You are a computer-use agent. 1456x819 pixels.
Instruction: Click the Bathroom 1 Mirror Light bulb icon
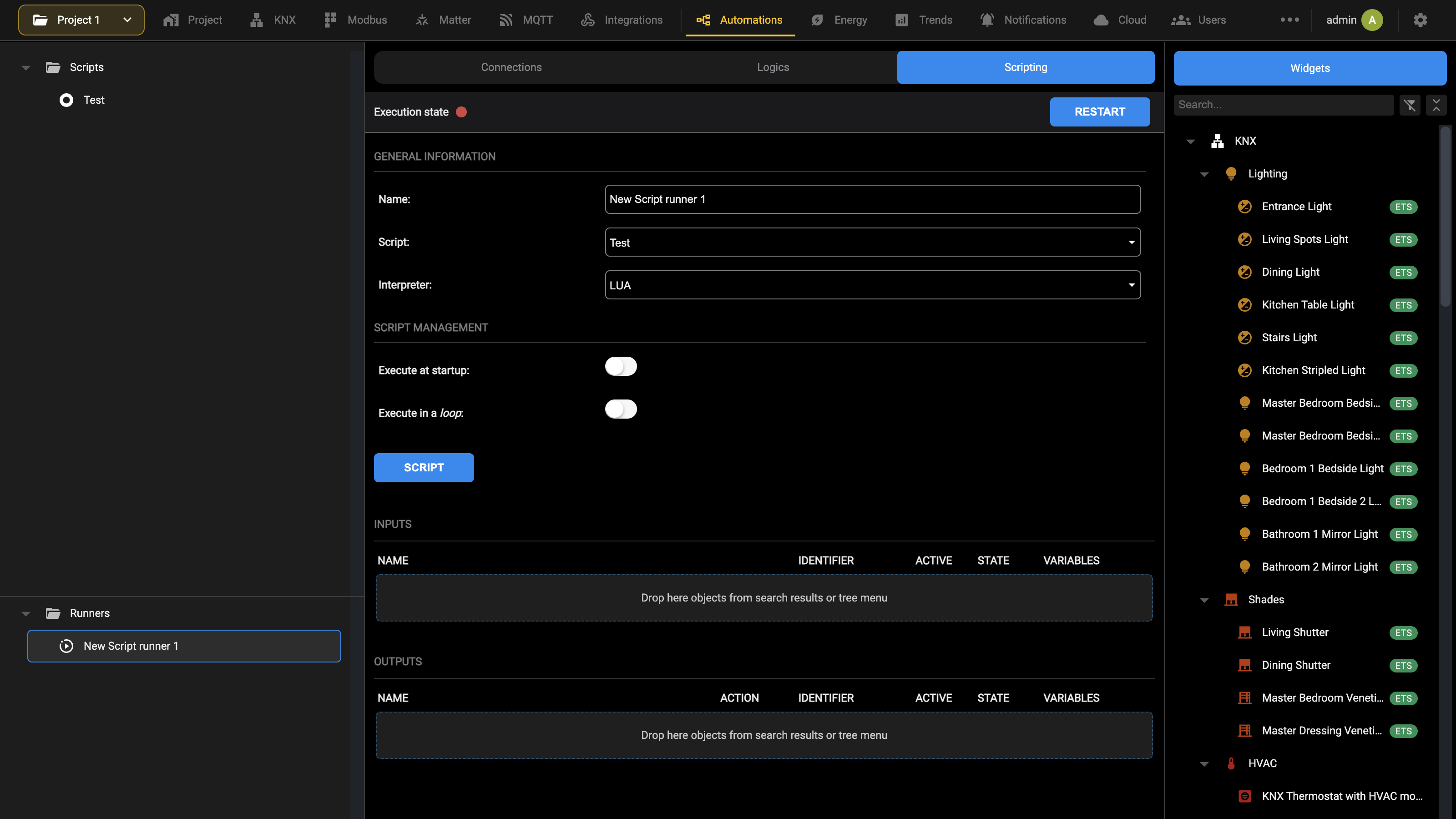pyautogui.click(x=1244, y=534)
